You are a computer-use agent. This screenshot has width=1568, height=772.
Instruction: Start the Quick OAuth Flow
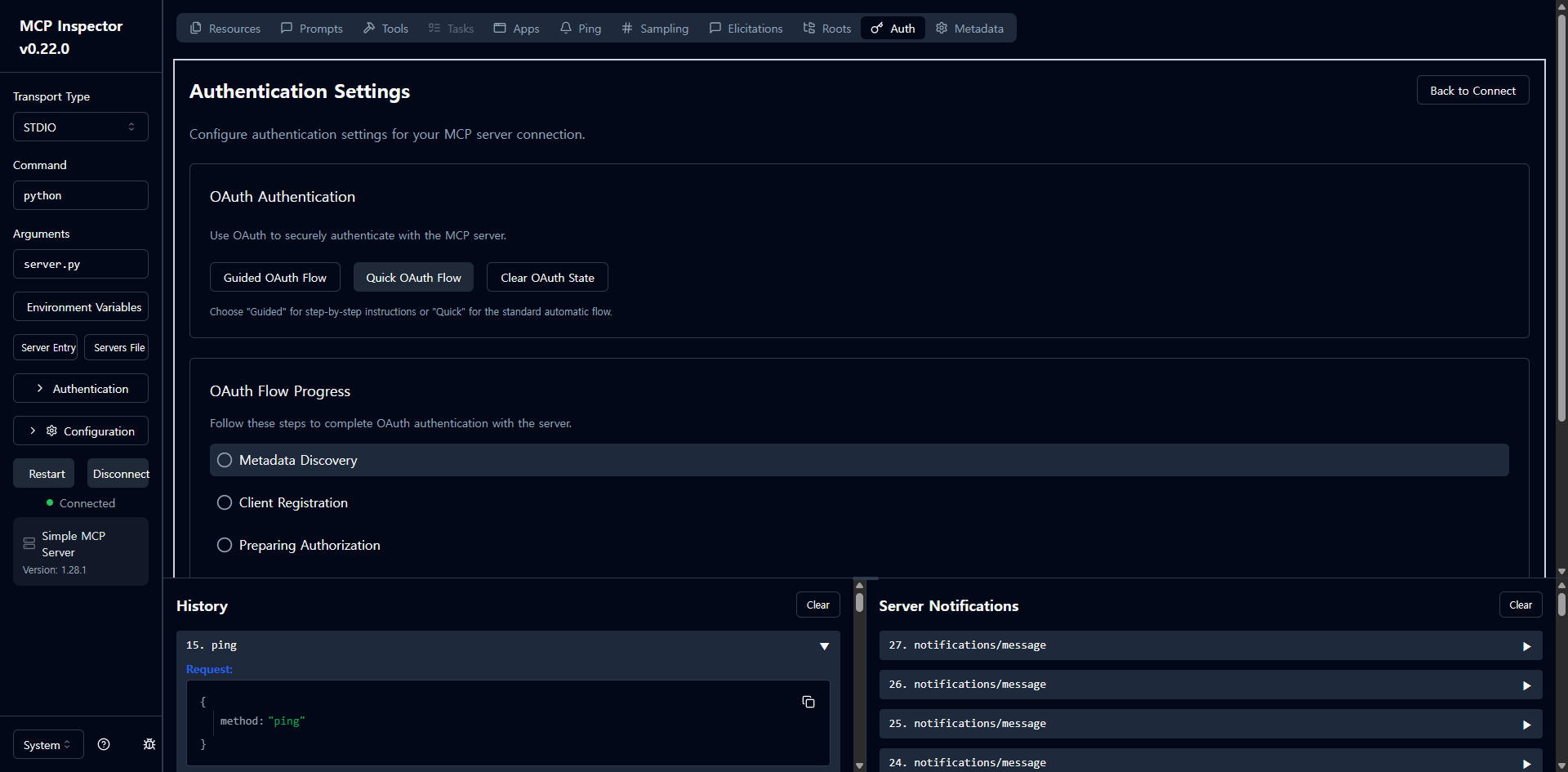pos(413,277)
